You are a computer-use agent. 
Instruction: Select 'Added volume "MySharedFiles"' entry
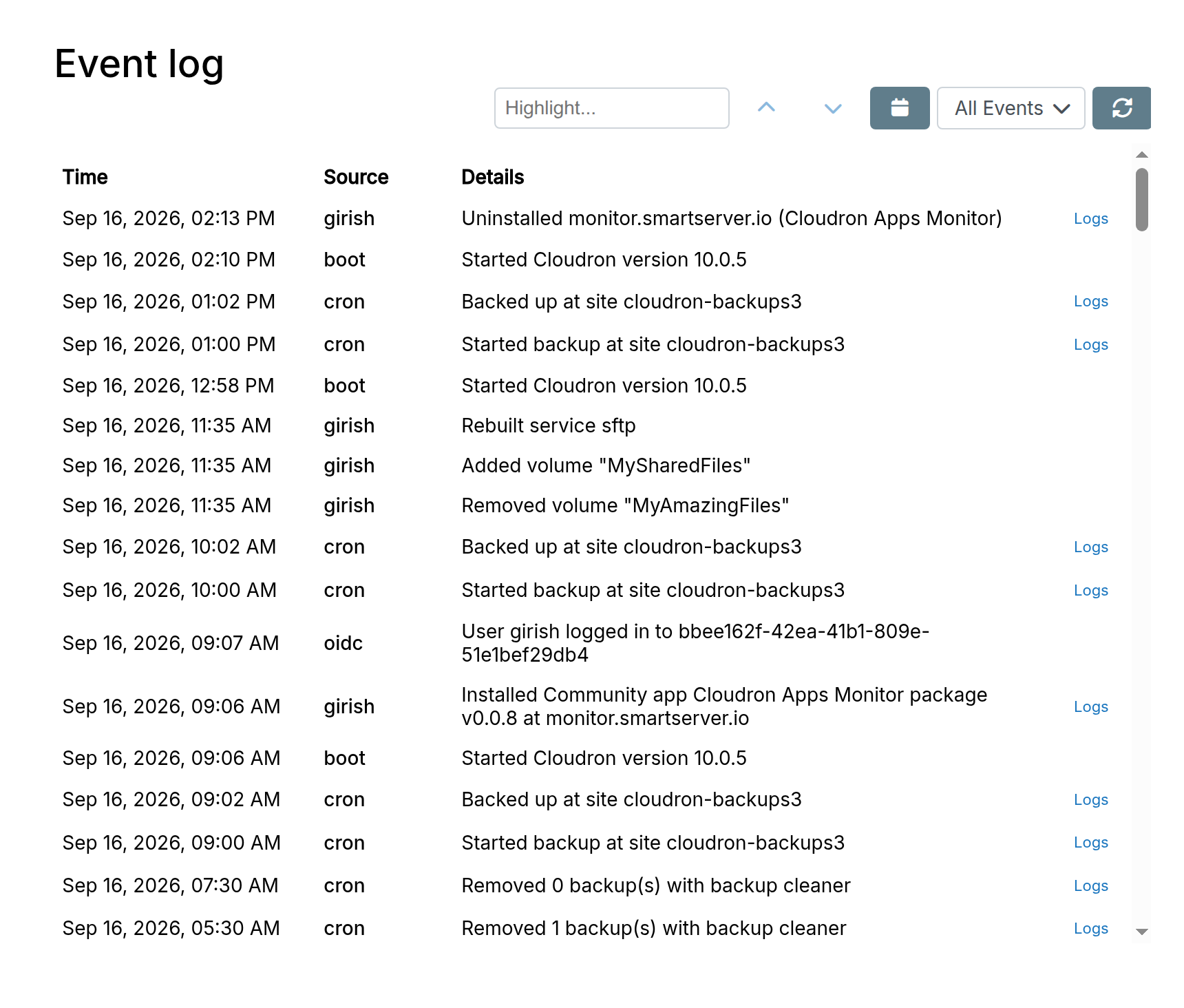tap(606, 465)
